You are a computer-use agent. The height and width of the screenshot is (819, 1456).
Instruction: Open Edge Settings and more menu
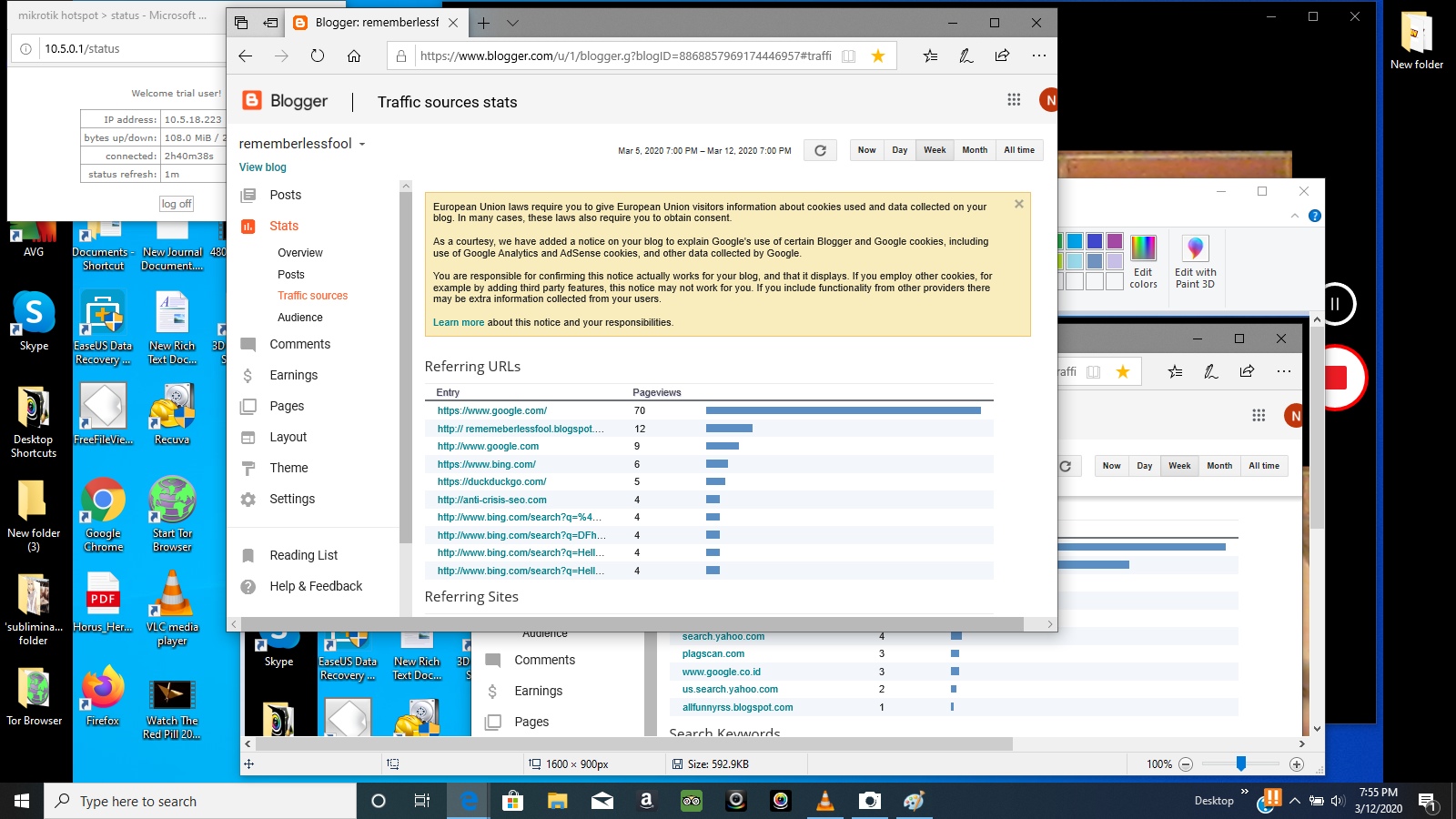pyautogui.click(x=1038, y=56)
